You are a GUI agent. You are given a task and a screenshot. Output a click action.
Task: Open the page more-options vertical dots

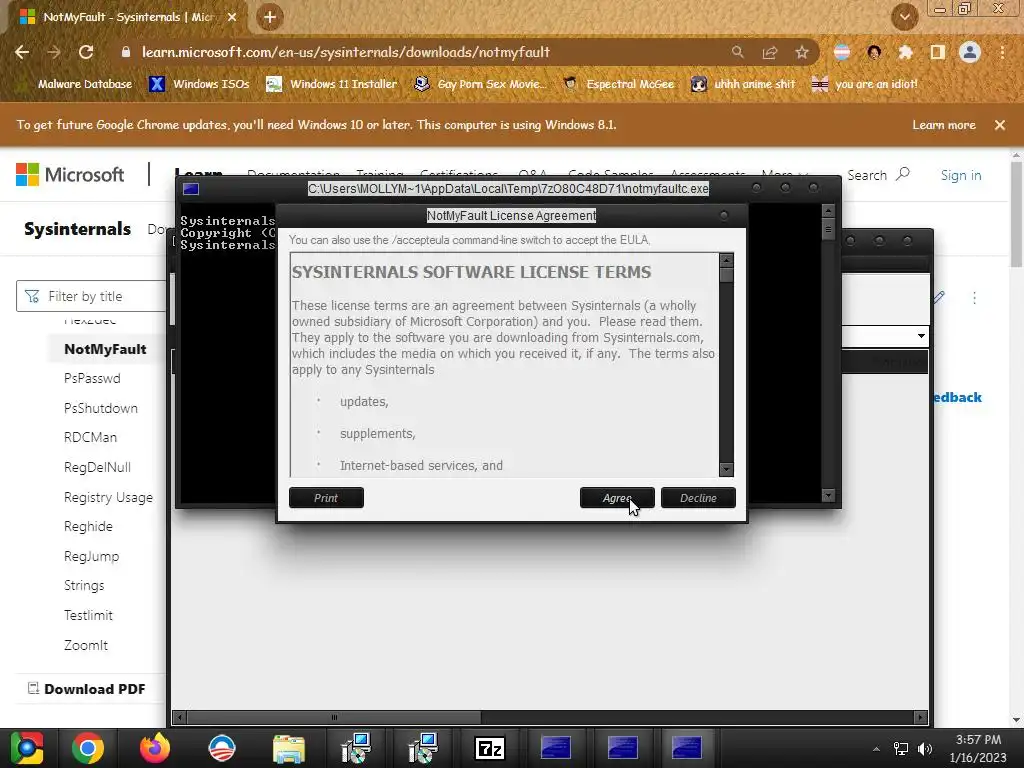pyautogui.click(x=974, y=298)
